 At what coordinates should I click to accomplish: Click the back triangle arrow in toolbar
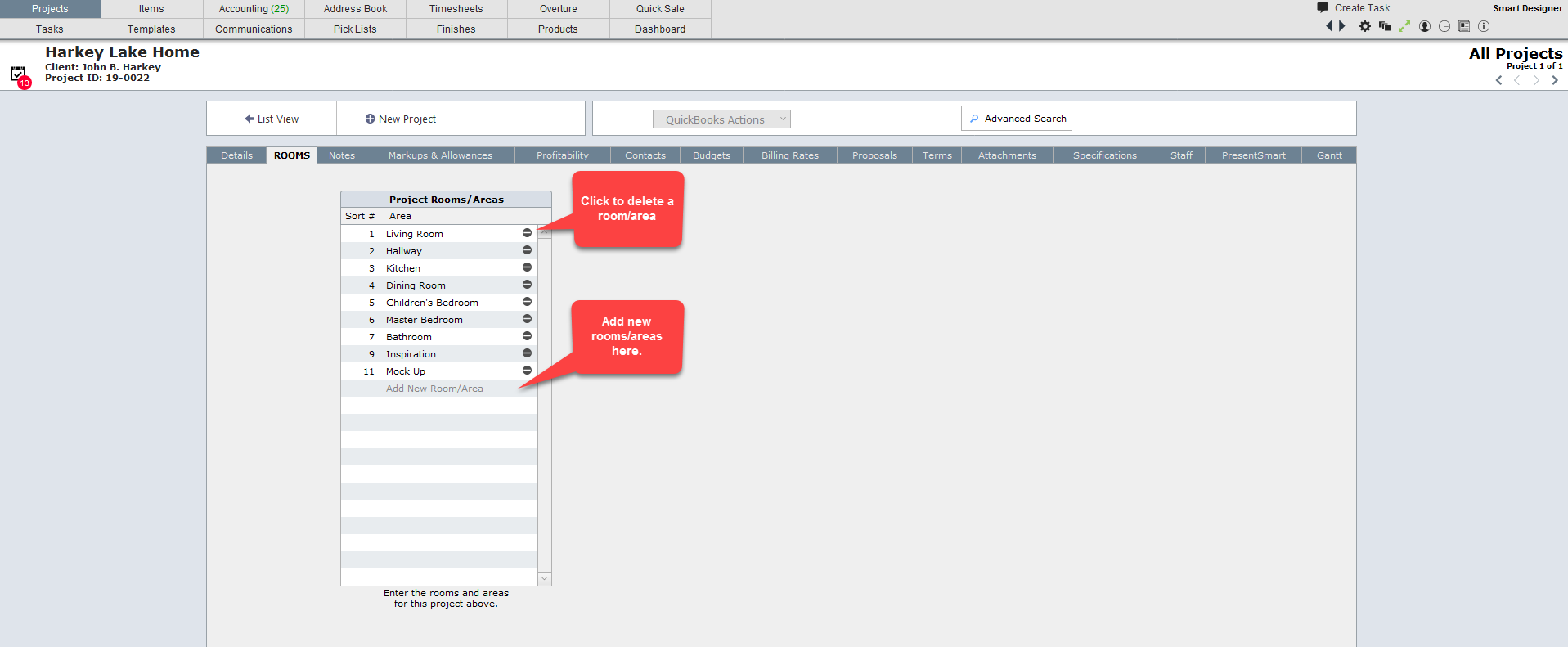[1329, 26]
